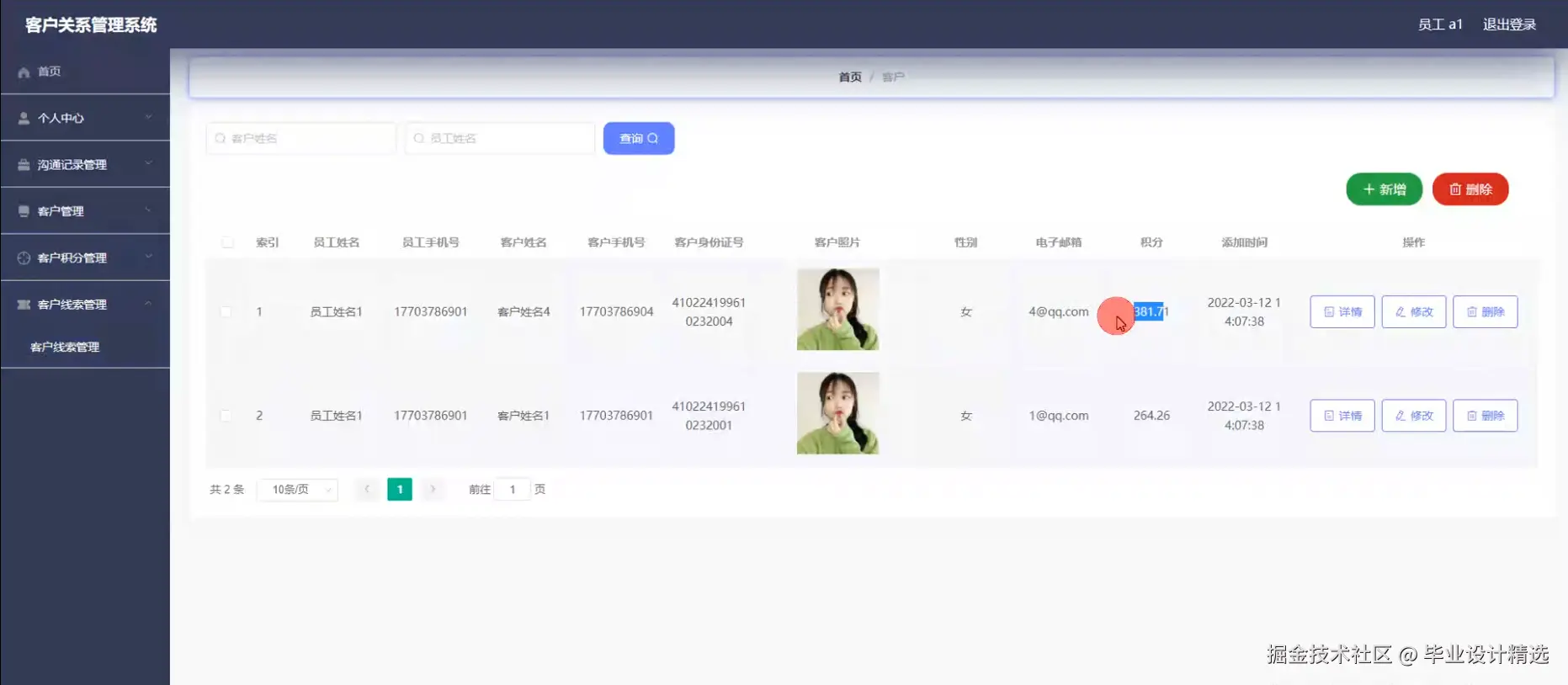
Task: Click the 4@qq.com email cell
Action: click(x=1058, y=311)
